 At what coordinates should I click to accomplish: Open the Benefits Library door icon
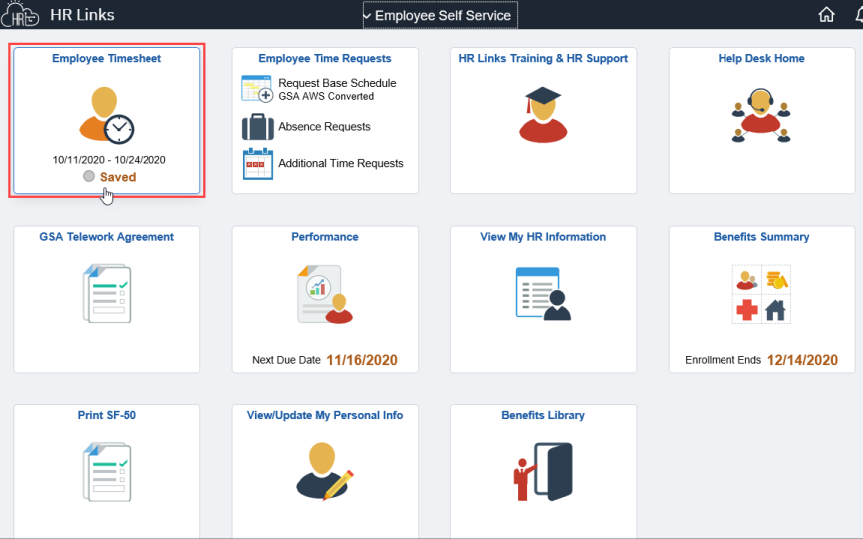click(543, 472)
